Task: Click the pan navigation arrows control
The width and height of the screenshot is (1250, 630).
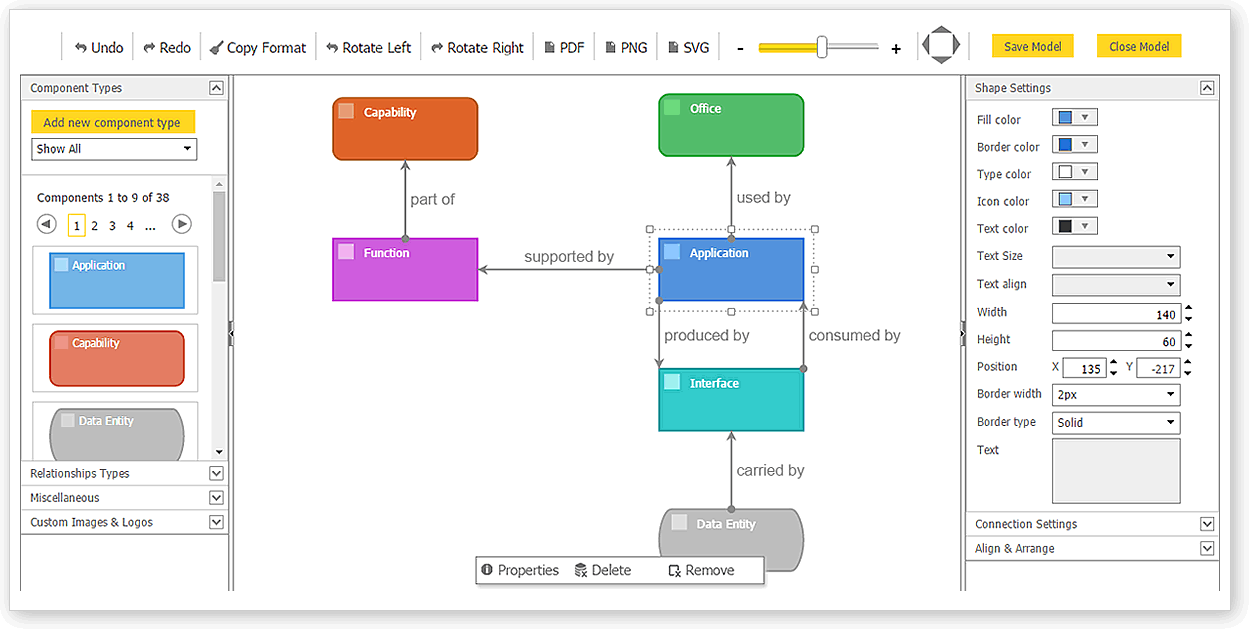Action: (x=941, y=45)
